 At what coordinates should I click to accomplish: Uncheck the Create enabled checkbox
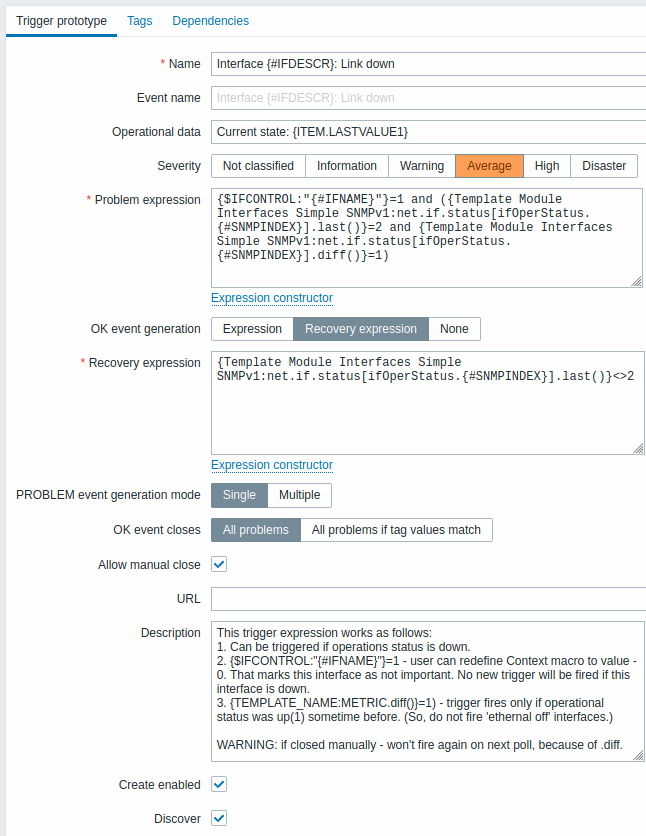click(219, 784)
